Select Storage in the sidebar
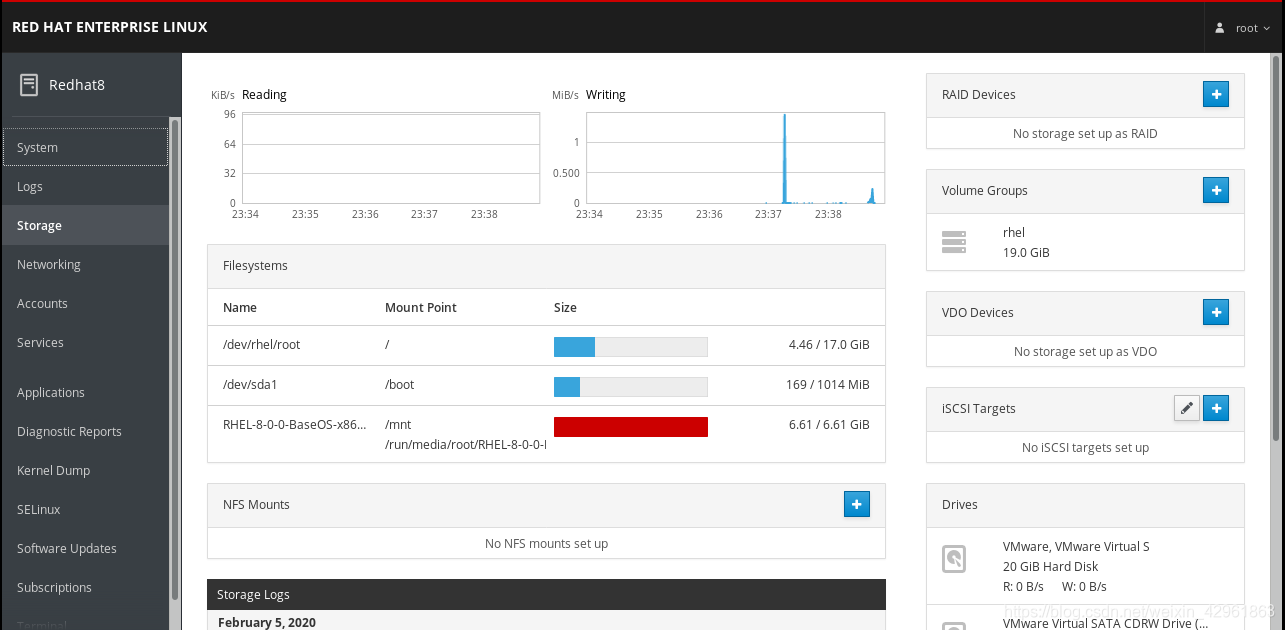Viewport: 1285px width, 630px height. [85, 225]
